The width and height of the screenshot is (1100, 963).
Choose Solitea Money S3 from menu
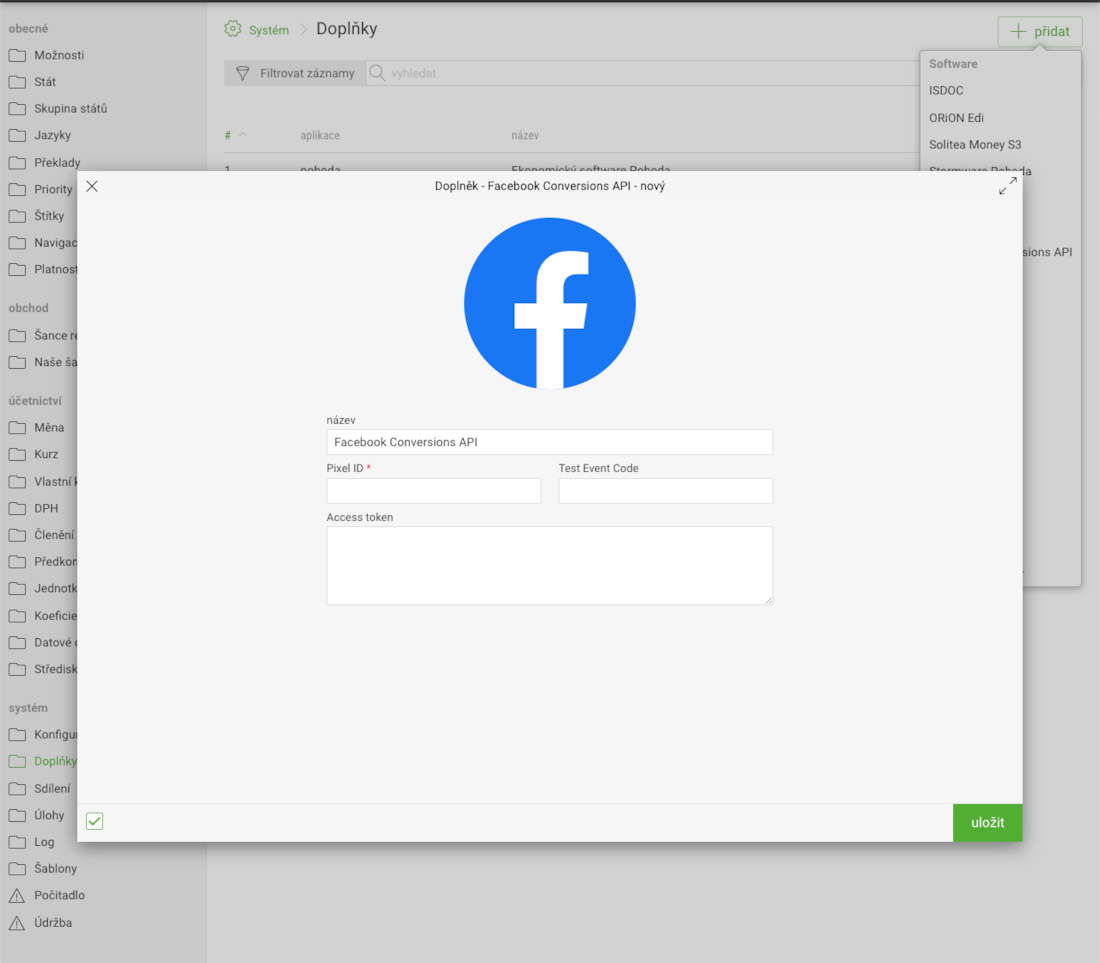click(975, 144)
